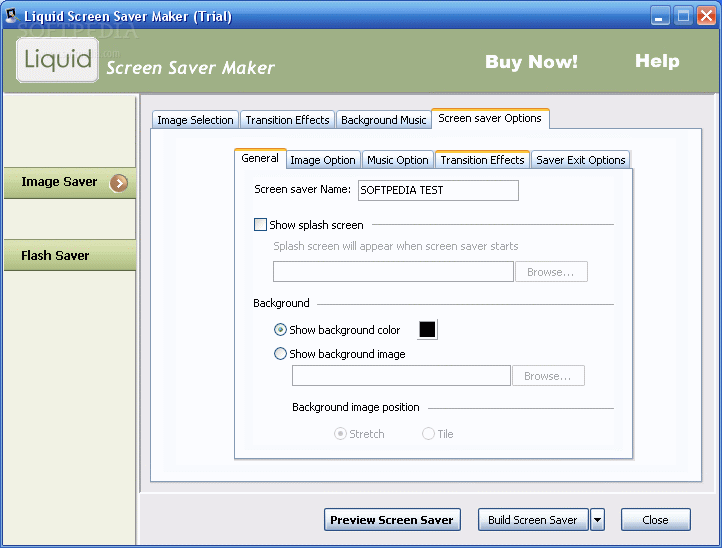Click Build Screen Saver button
Screen dimensions: 722x548
533,520
